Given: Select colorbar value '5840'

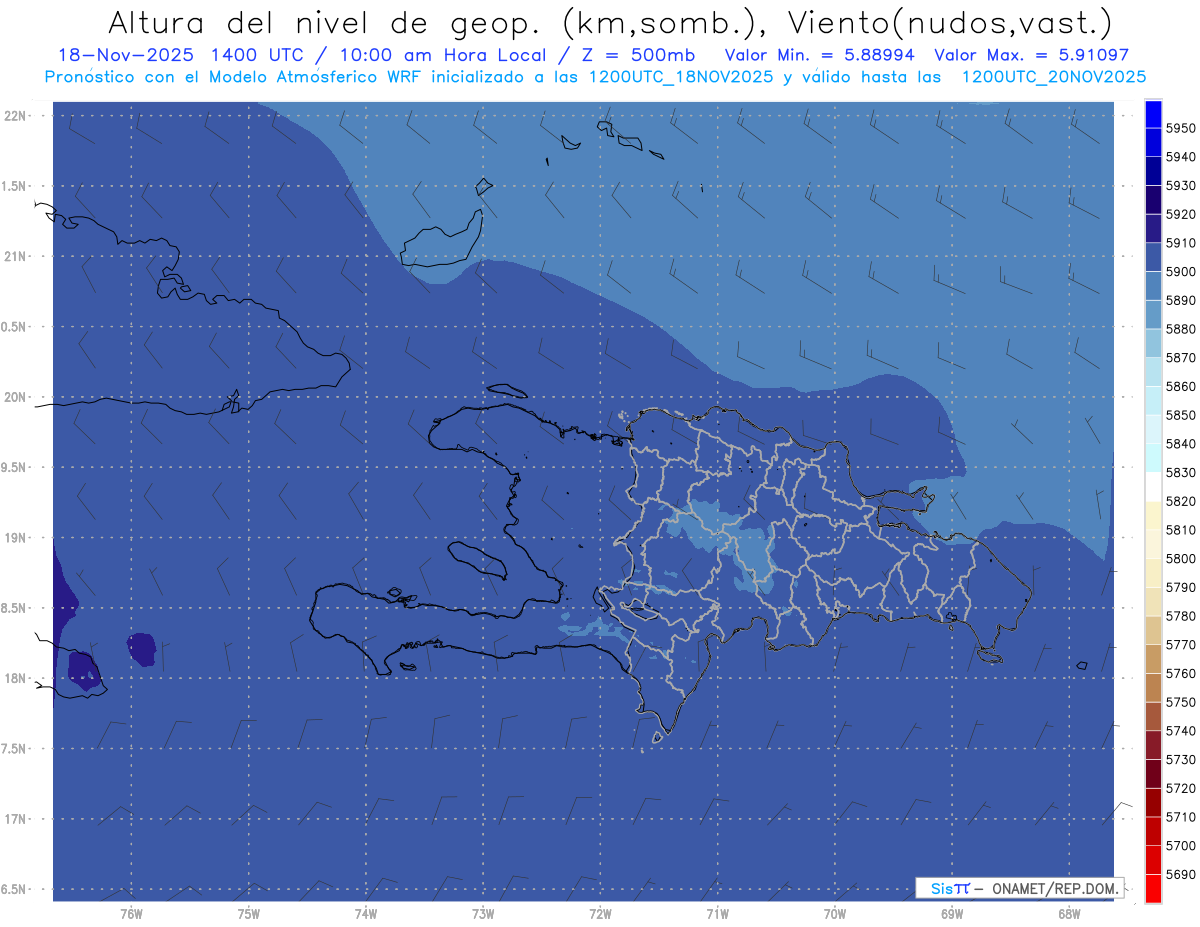Looking at the screenshot, I should coord(1182,444).
